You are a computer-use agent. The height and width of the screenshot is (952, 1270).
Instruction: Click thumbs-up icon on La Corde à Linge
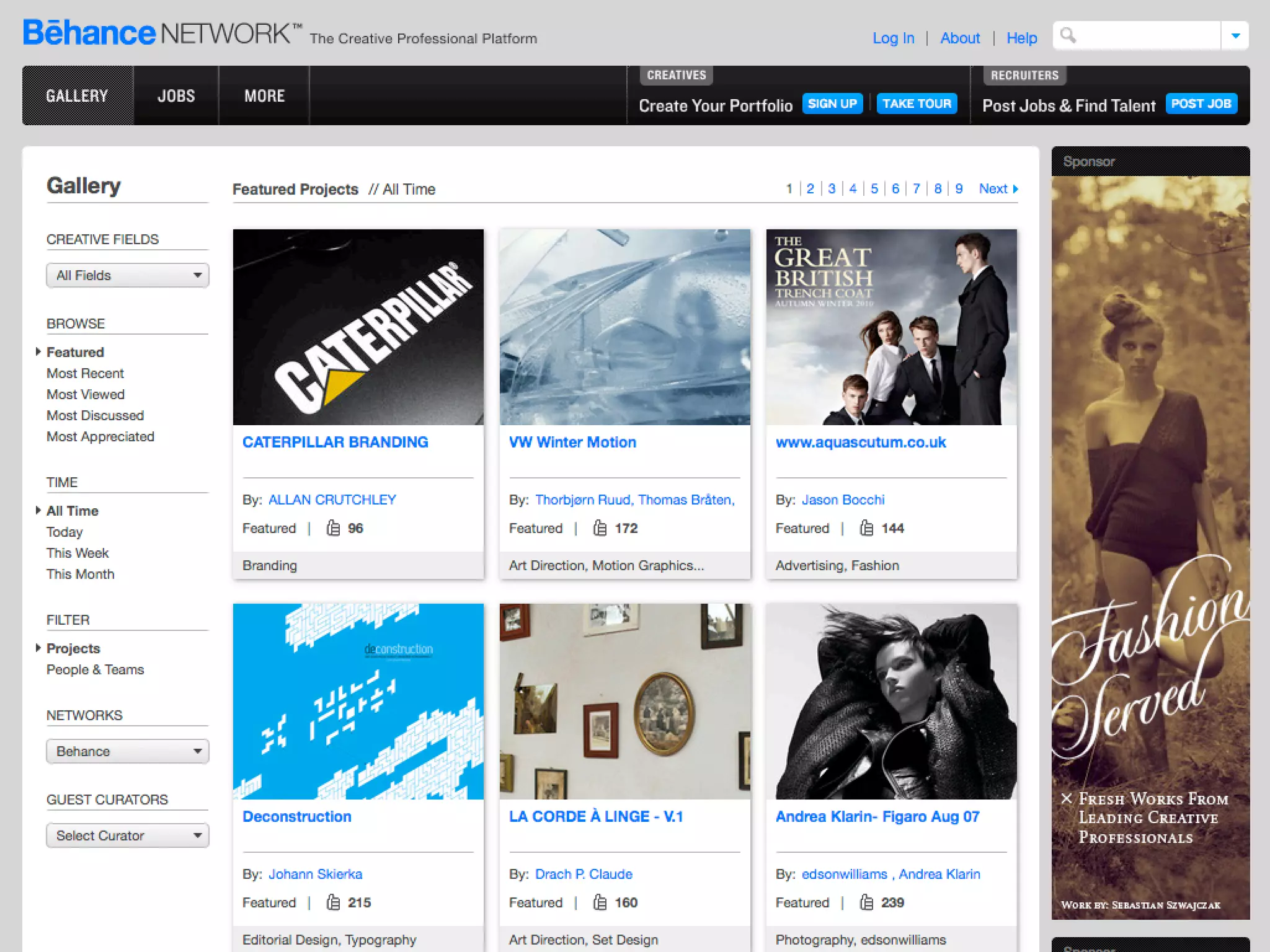coord(600,902)
